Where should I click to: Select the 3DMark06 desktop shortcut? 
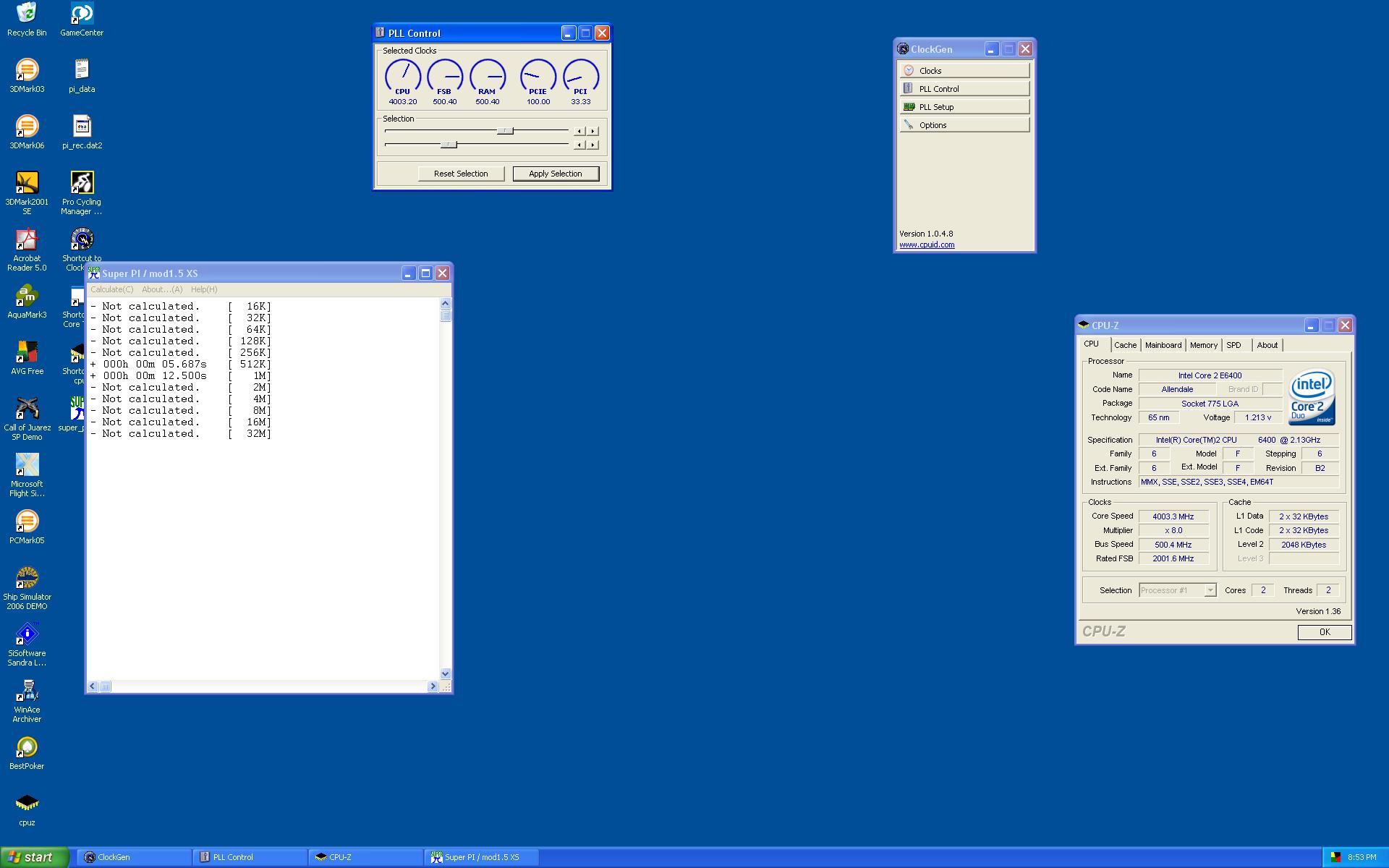pos(27,132)
